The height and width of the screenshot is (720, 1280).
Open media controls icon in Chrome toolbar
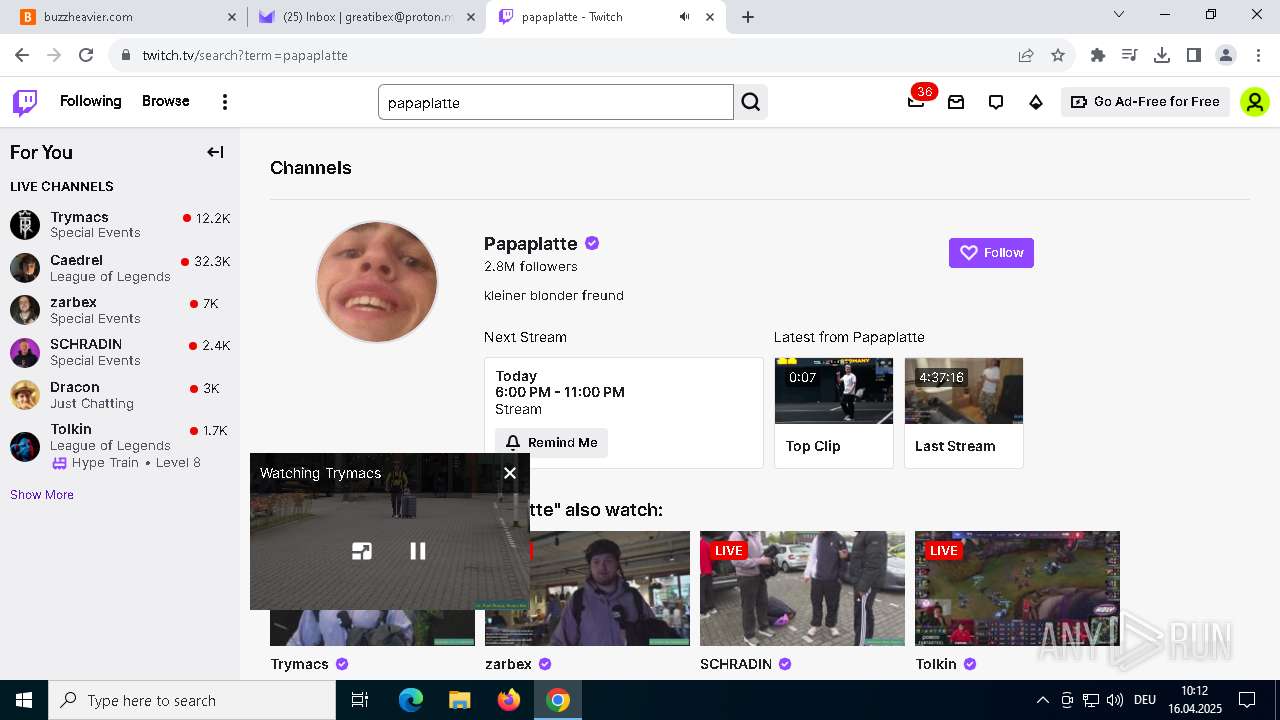(1130, 55)
